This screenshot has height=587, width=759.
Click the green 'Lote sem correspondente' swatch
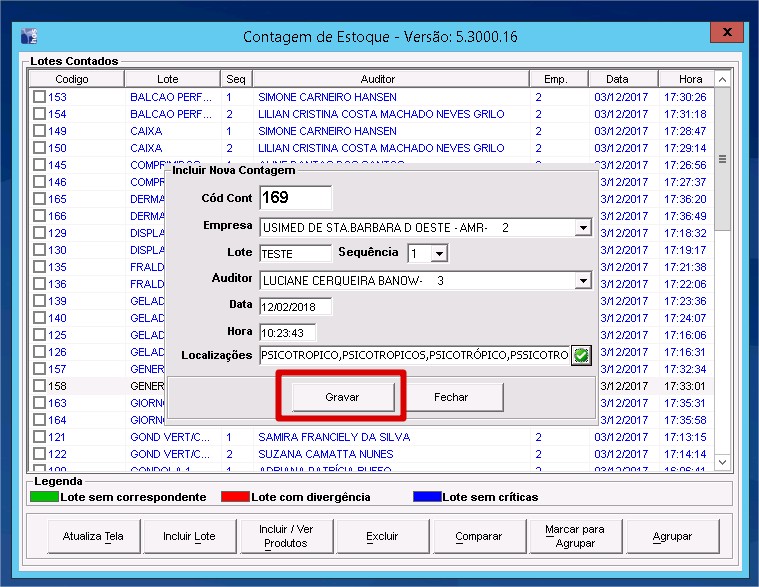(x=46, y=497)
